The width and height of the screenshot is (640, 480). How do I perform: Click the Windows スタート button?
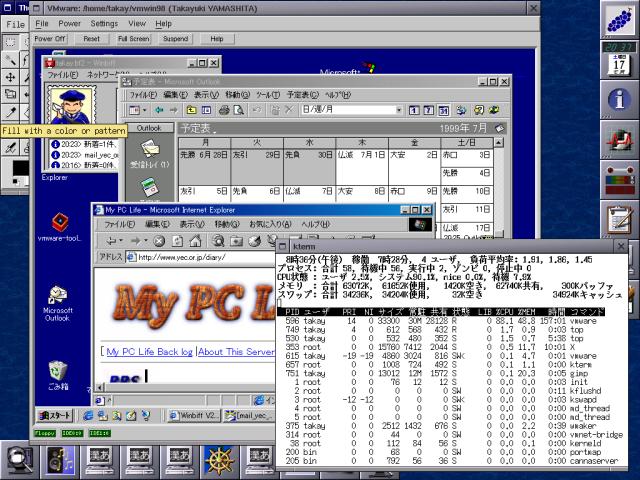(x=55, y=416)
